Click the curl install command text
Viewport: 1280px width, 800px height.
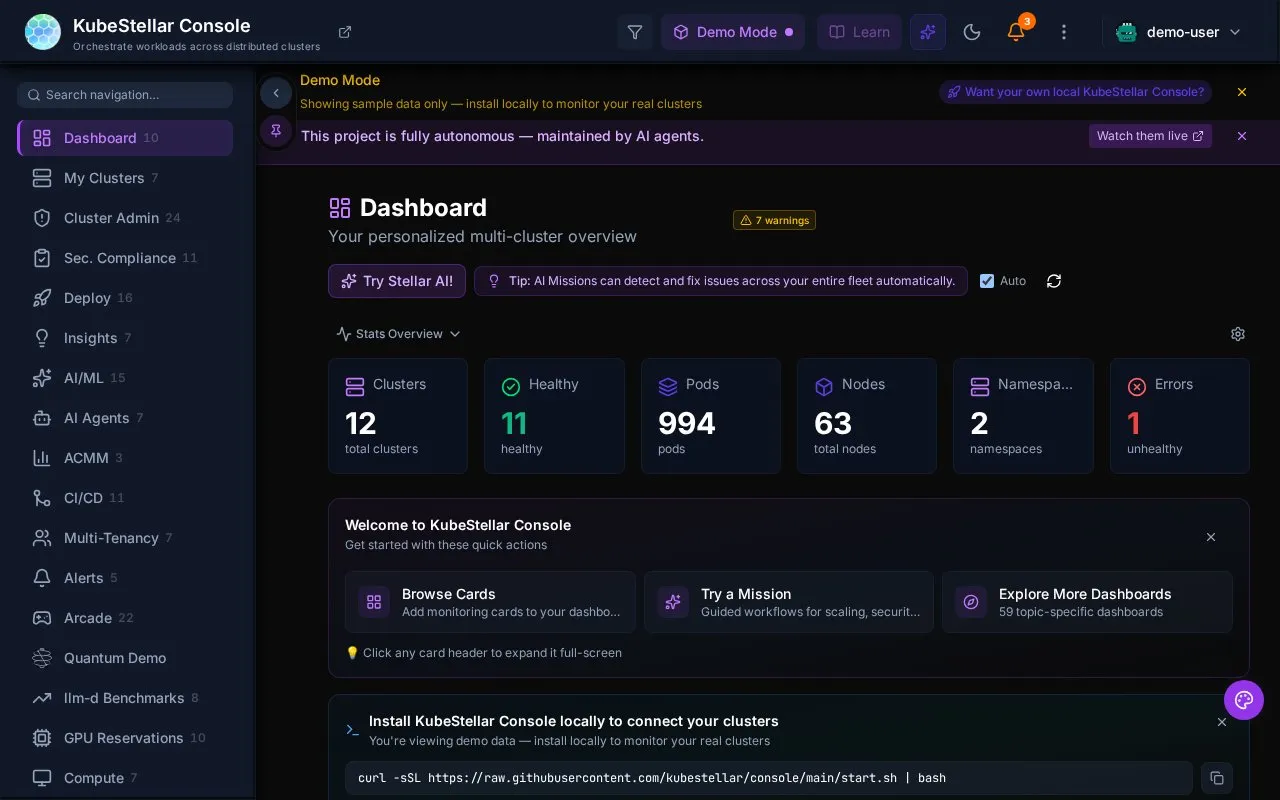[652, 778]
